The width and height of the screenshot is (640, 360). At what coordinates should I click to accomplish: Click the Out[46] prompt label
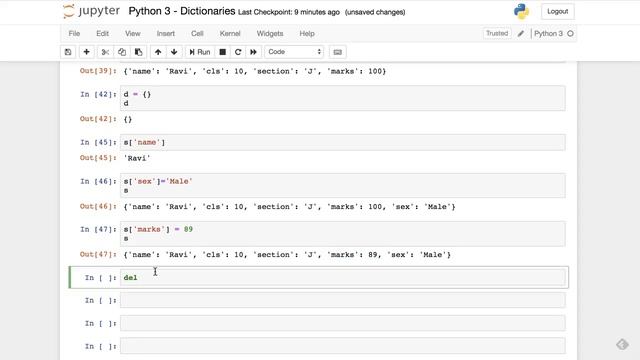tap(98, 207)
